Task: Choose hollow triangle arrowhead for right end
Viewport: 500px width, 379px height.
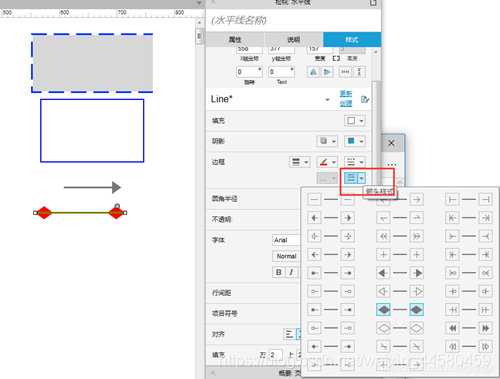Action: 416,291
